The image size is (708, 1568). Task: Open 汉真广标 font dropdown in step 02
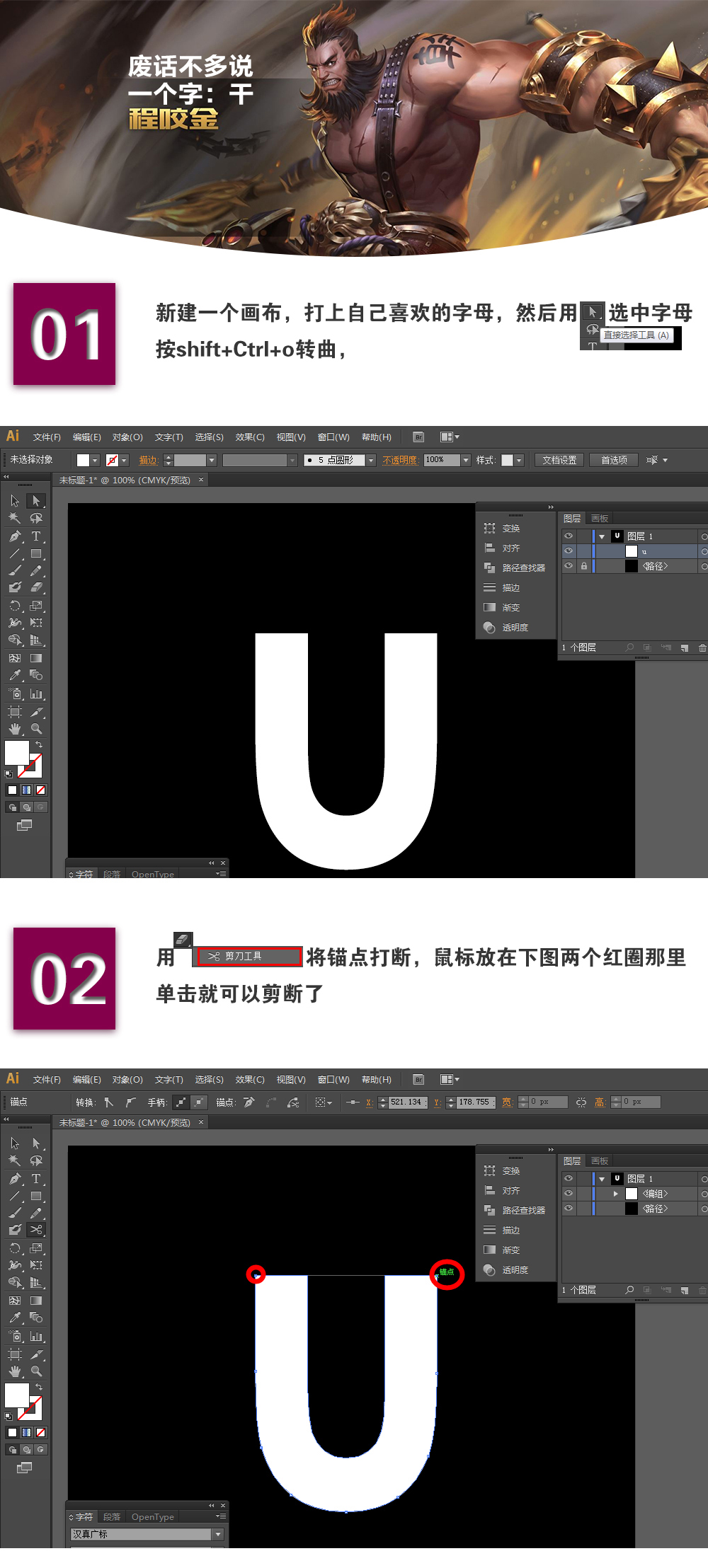coord(218,1533)
